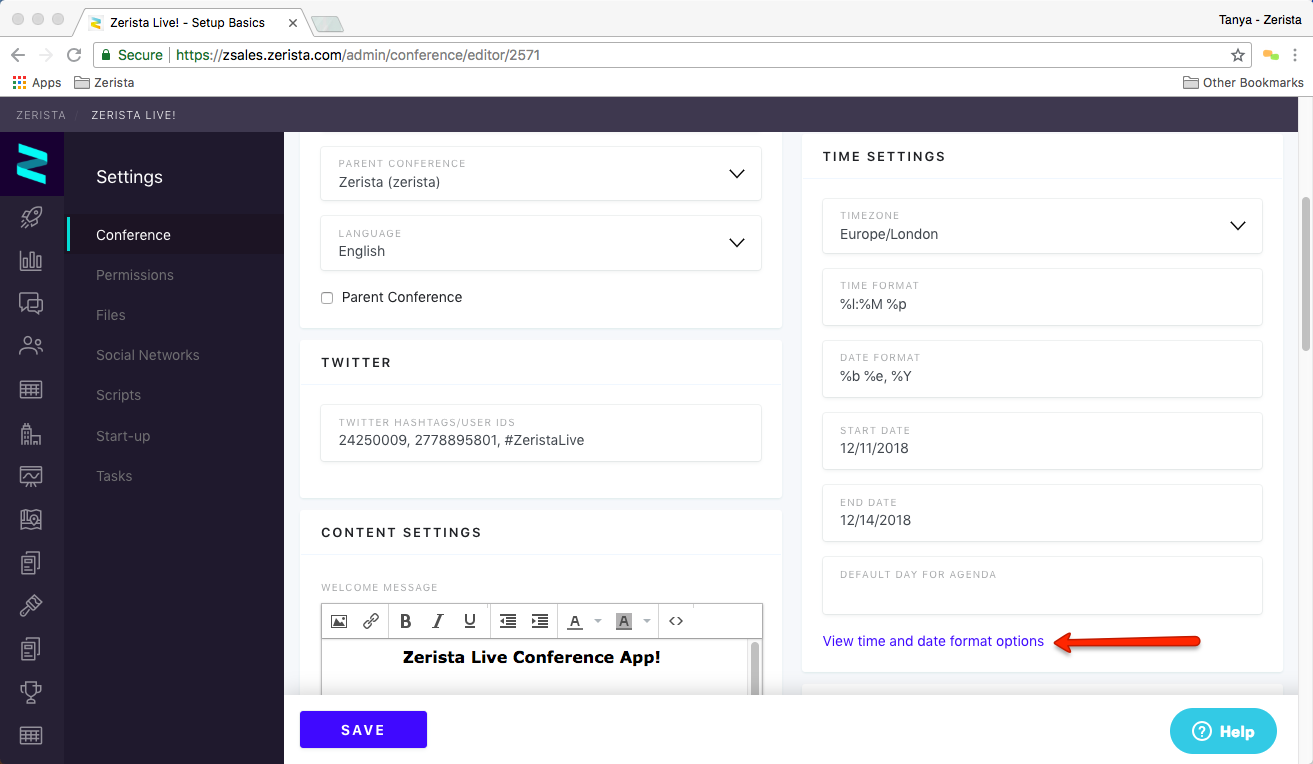Click the Start Date field
Screen dimensions: 1313x764
[x=1042, y=441]
